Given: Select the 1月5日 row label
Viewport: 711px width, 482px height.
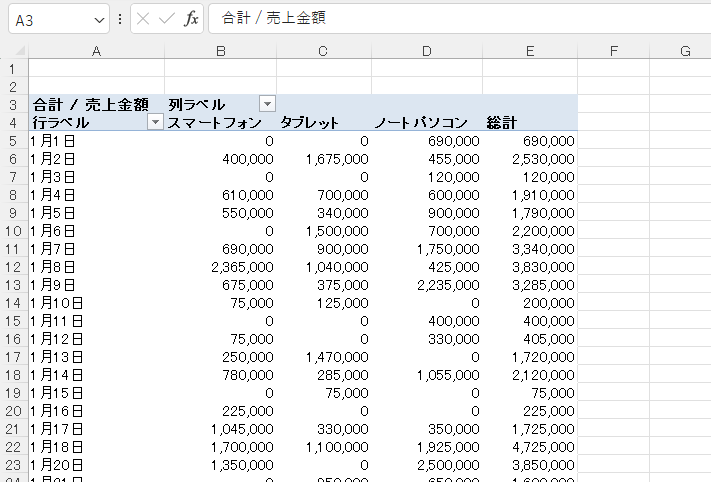Looking at the screenshot, I should 96,213.
